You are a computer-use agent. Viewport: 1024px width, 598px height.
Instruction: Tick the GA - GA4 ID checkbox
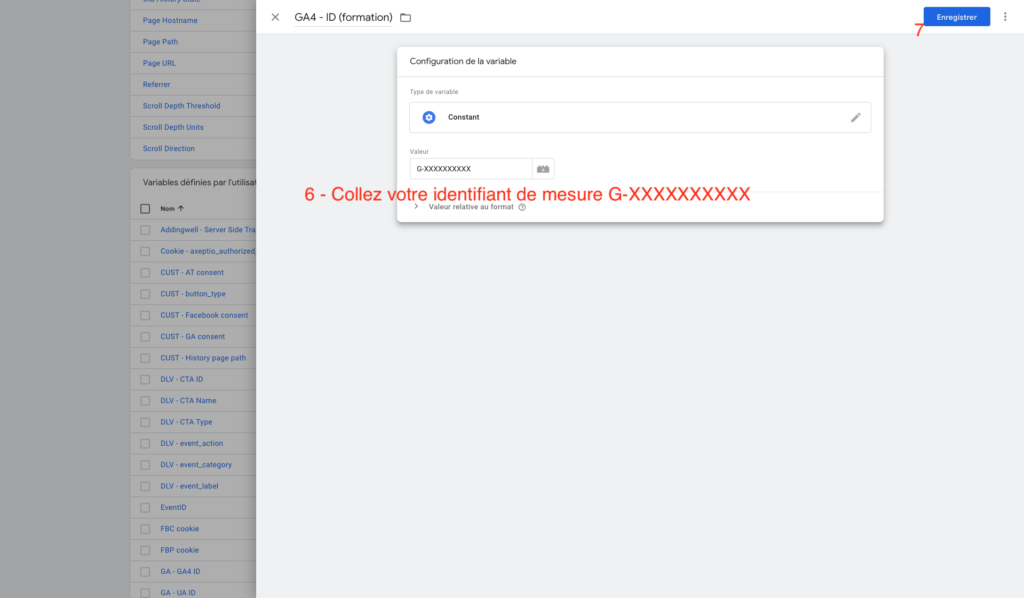(145, 572)
